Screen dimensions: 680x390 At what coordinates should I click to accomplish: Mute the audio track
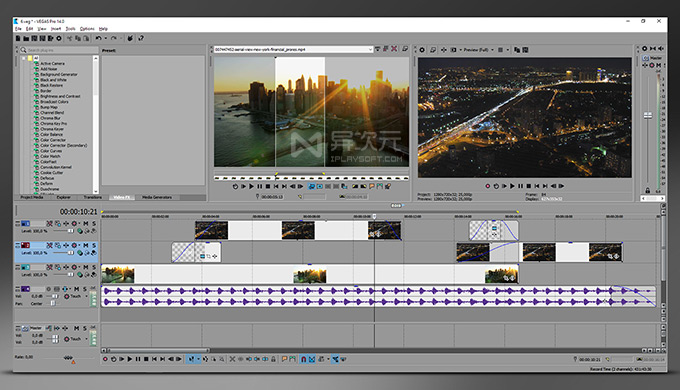(76, 288)
